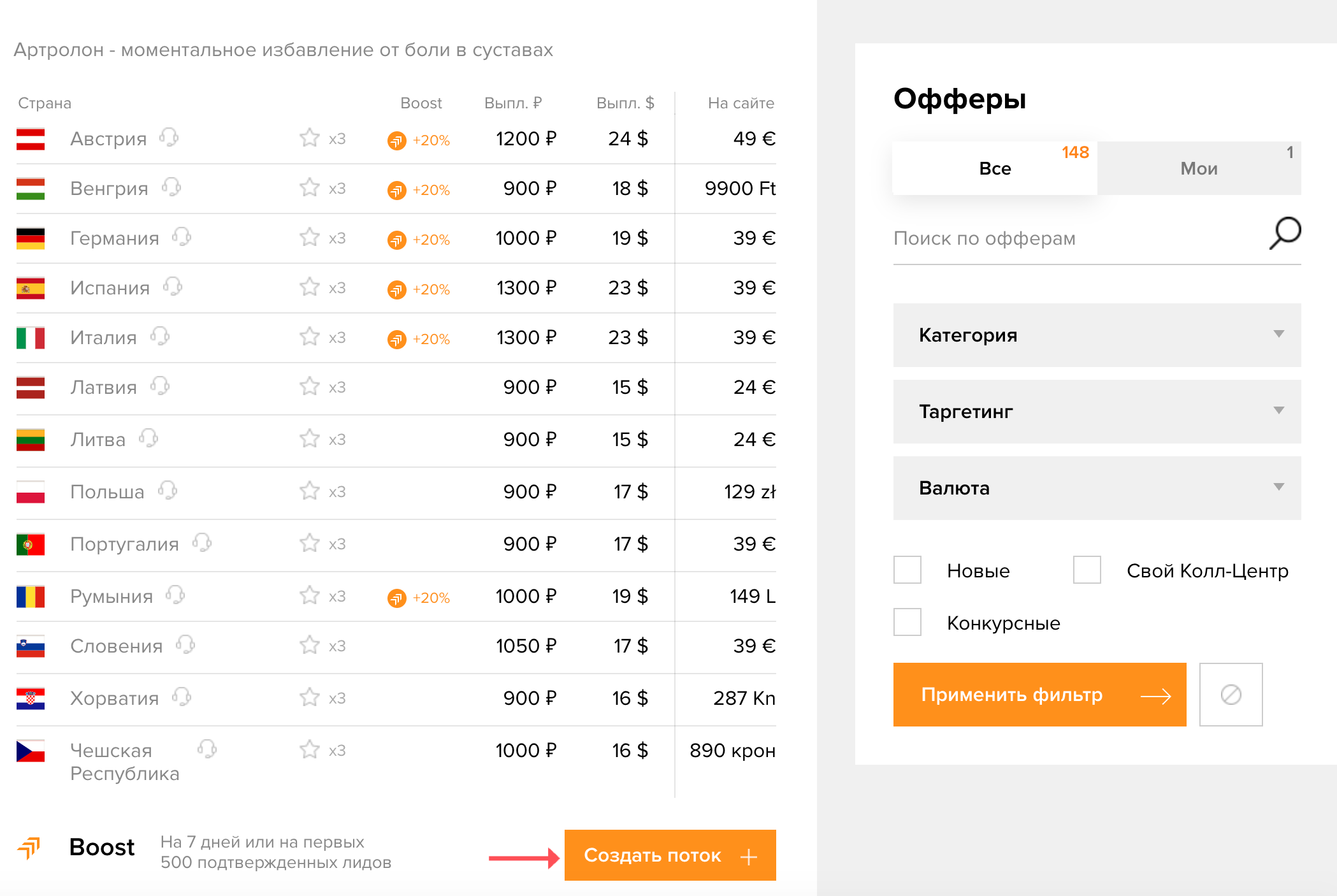Switch to the Все offers tab

pyautogui.click(x=995, y=169)
